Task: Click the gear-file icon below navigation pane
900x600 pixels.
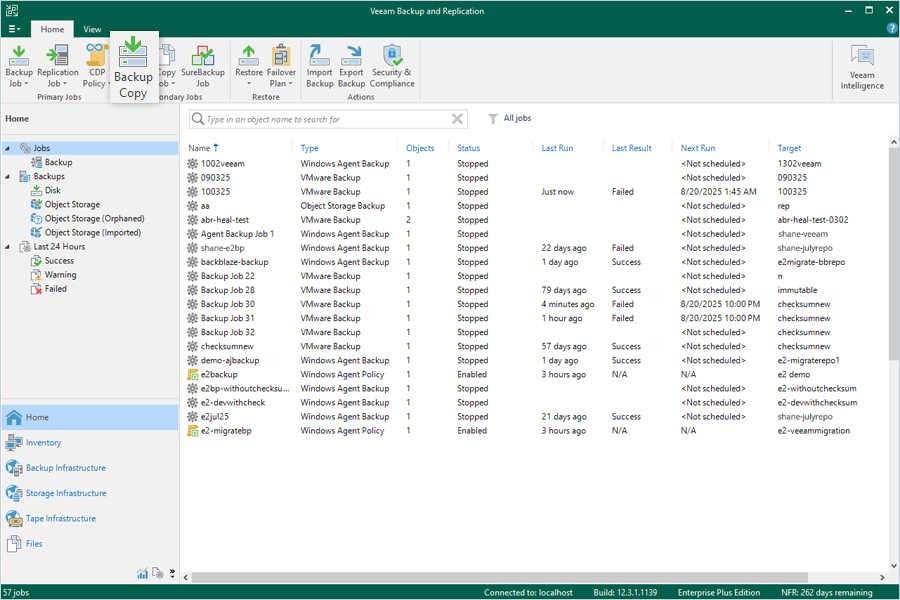Action: pos(158,573)
